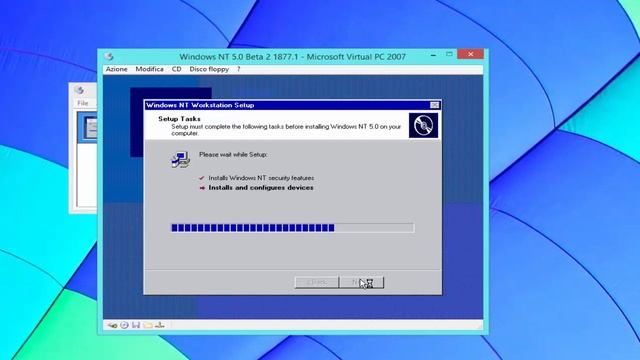Open the Modifica menu
This screenshot has width=640, height=360.
point(149,69)
